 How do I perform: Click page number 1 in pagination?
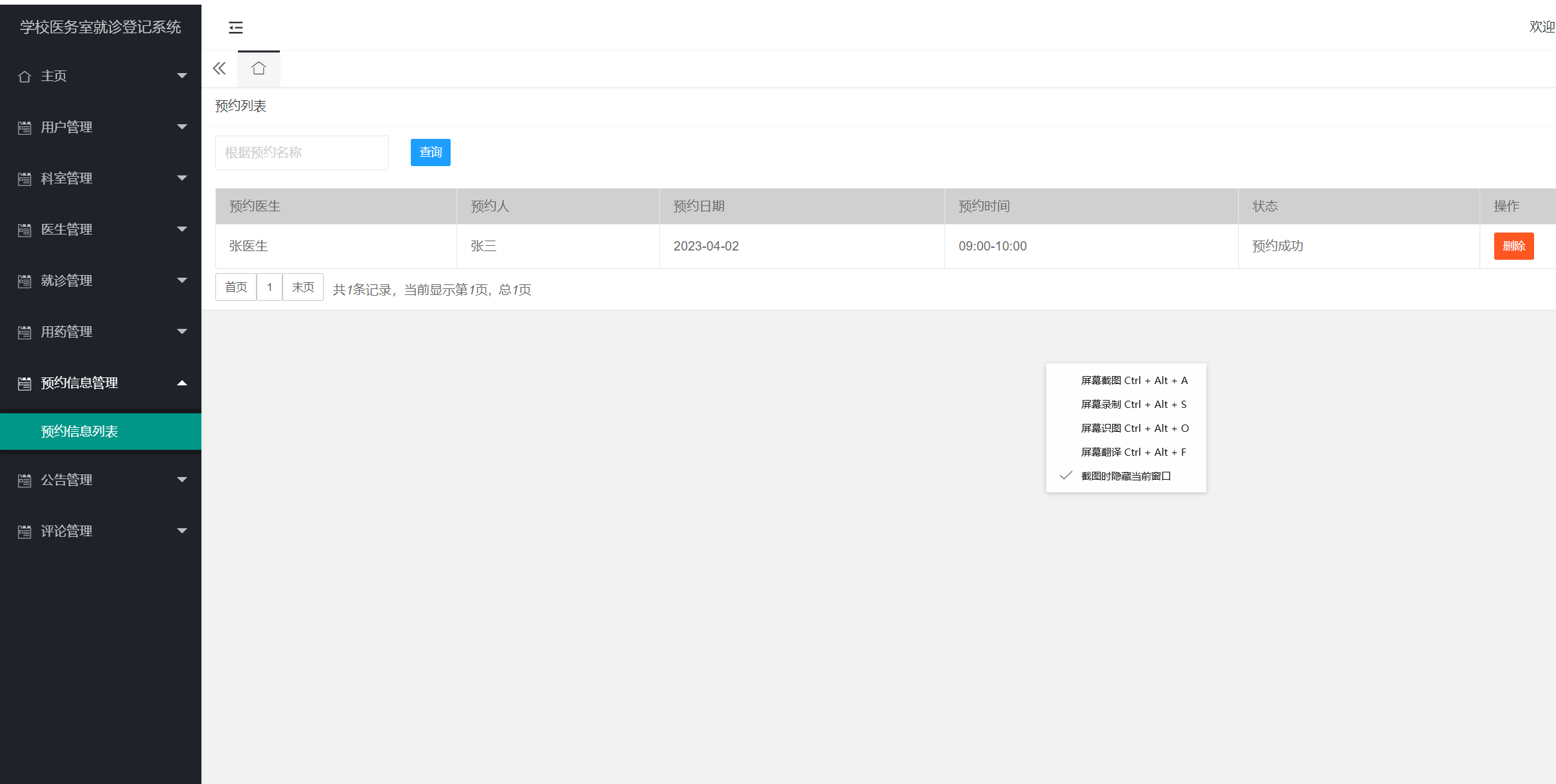point(270,286)
